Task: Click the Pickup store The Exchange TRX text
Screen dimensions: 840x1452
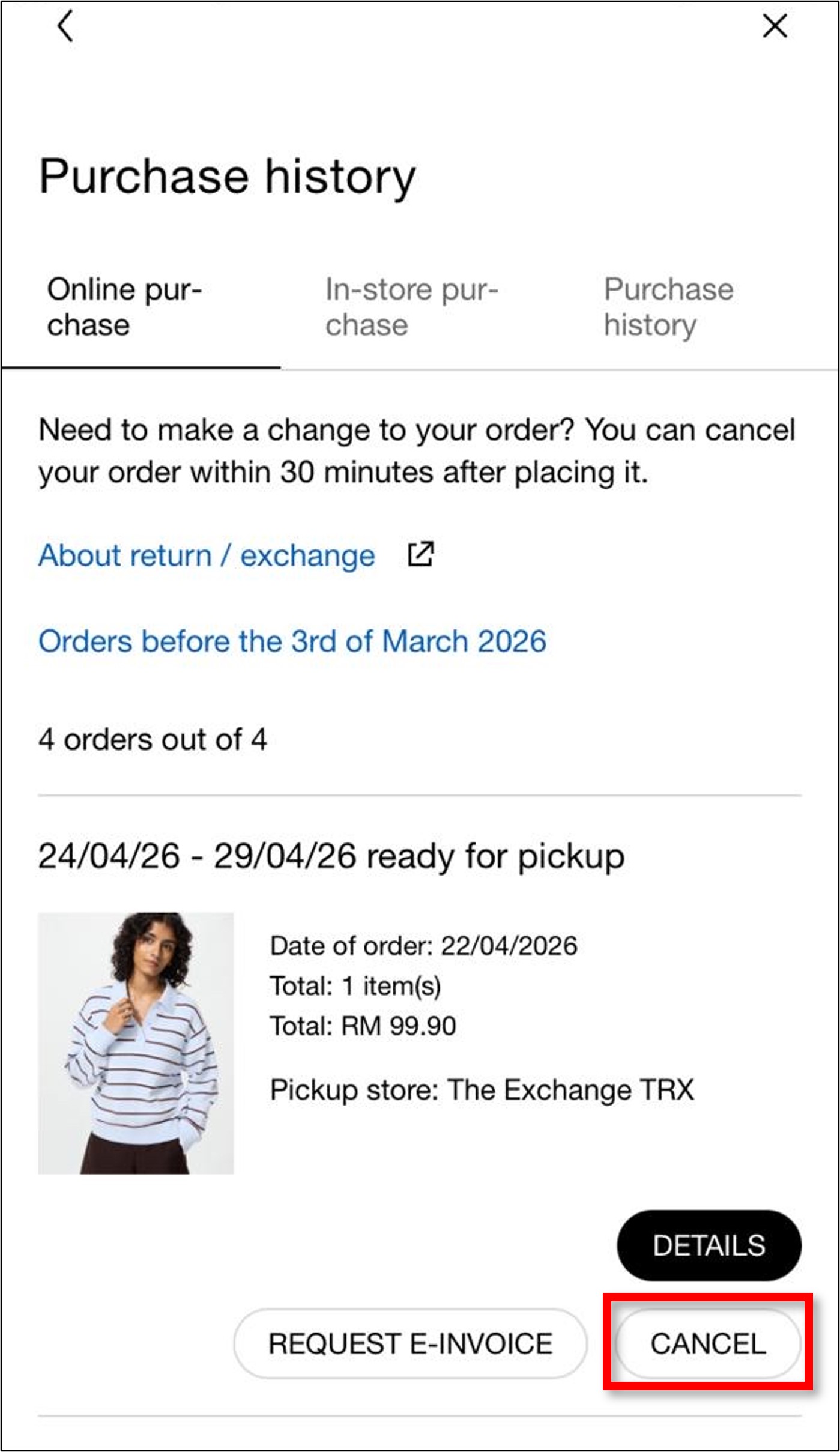Action: point(482,1090)
